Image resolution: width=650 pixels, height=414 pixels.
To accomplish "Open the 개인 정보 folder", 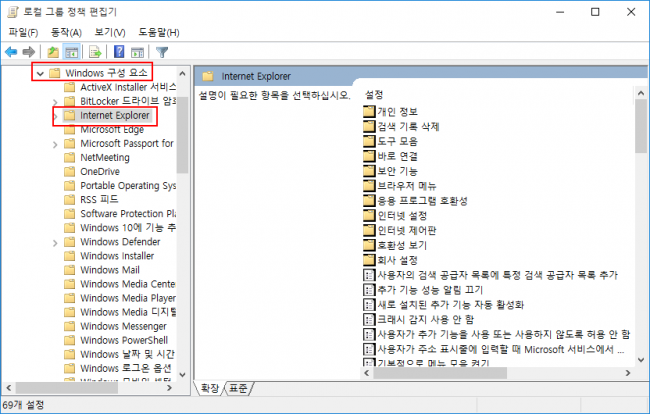I will tap(390, 111).
